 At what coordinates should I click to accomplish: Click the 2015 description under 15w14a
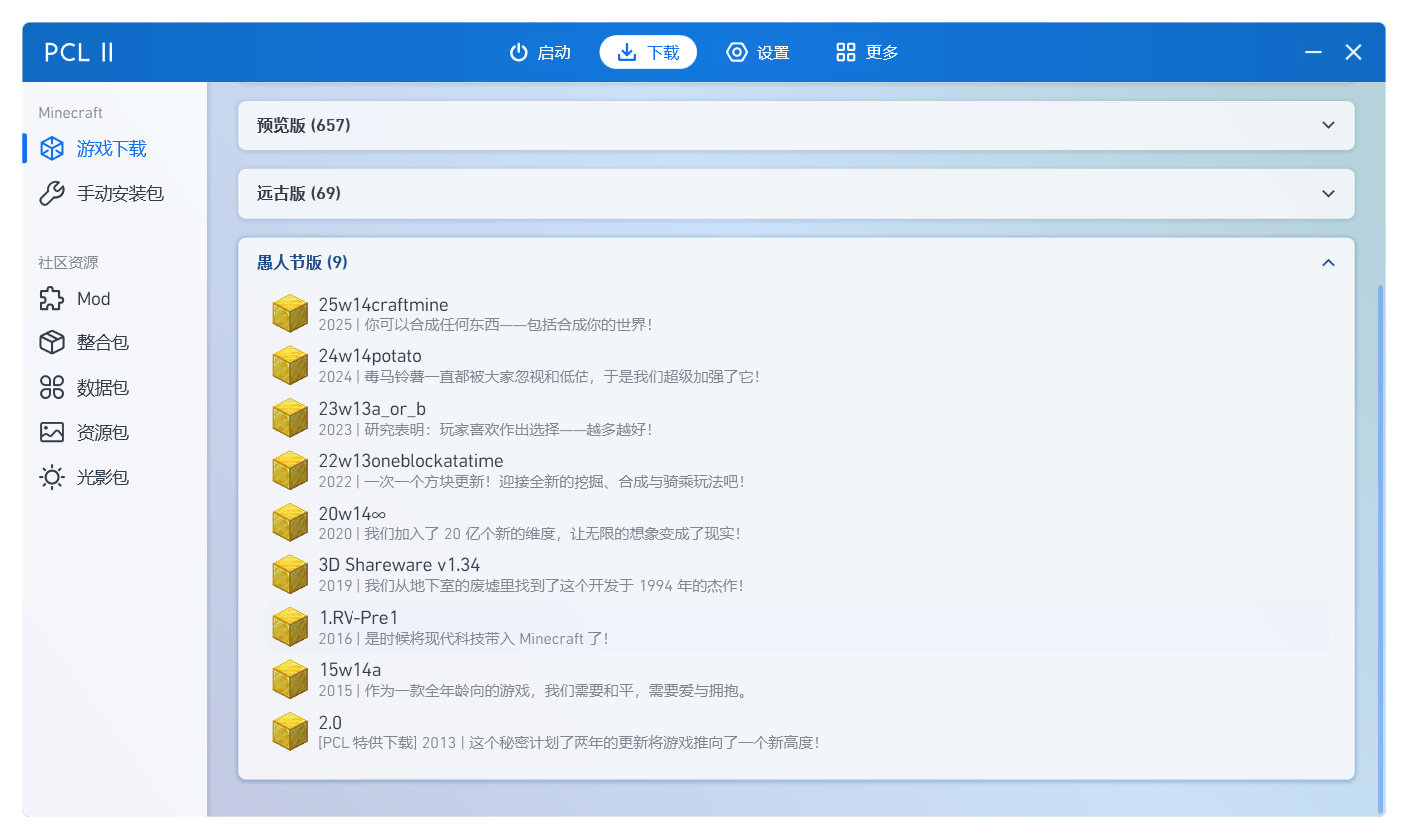pos(534,691)
